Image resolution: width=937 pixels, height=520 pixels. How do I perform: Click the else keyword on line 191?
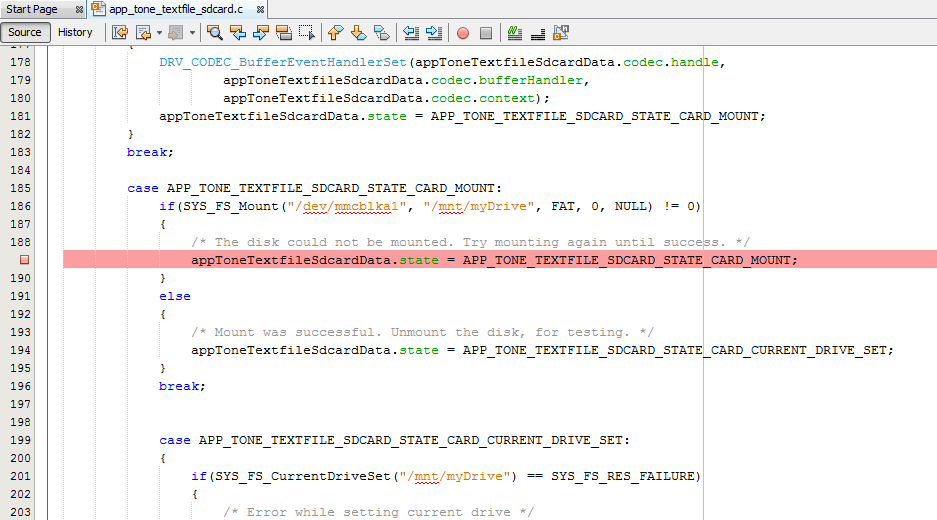(x=174, y=296)
